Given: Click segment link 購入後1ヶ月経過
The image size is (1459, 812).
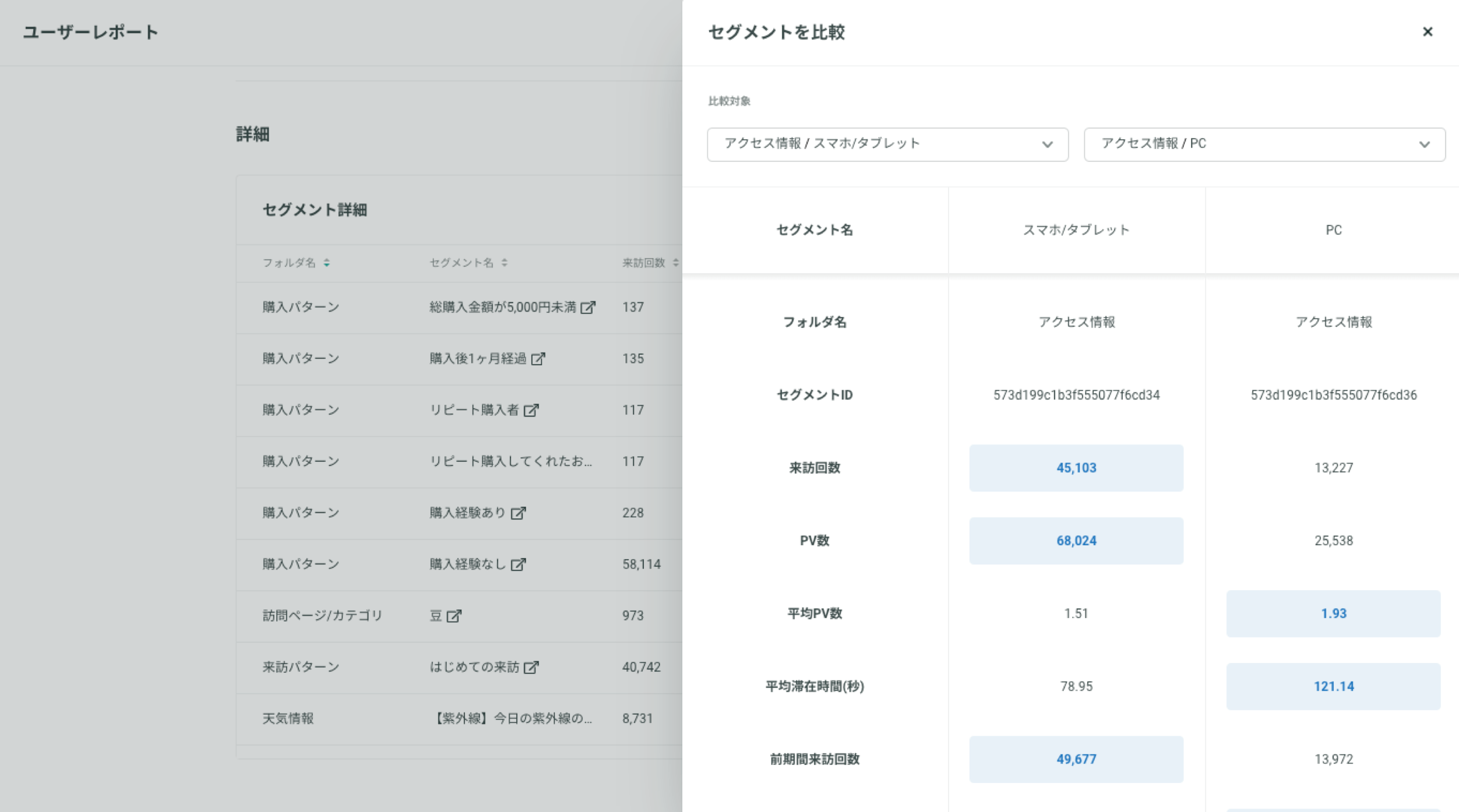Looking at the screenshot, I should click(x=478, y=358).
